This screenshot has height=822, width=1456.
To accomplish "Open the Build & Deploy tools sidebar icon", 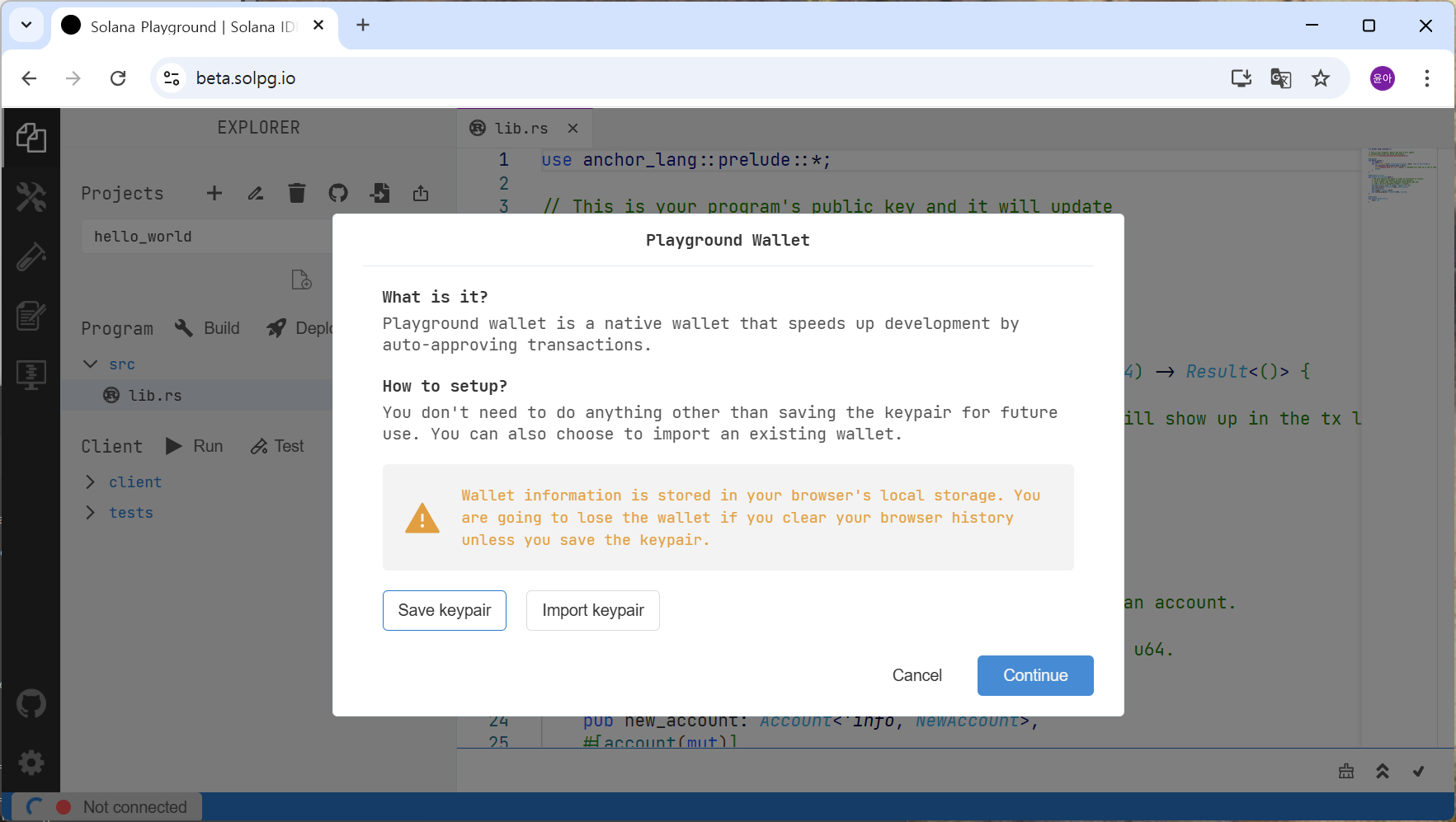I will coord(31,197).
